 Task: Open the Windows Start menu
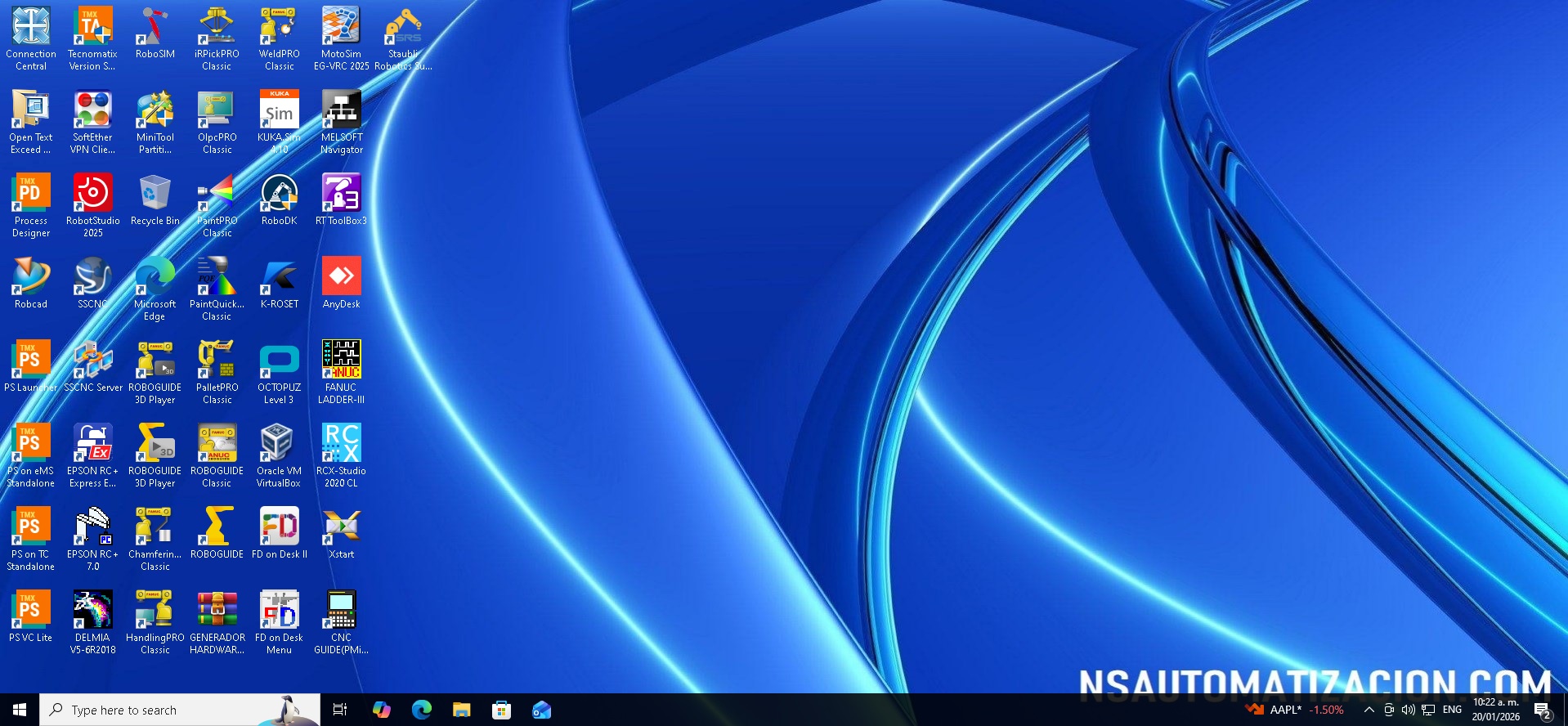[20, 710]
